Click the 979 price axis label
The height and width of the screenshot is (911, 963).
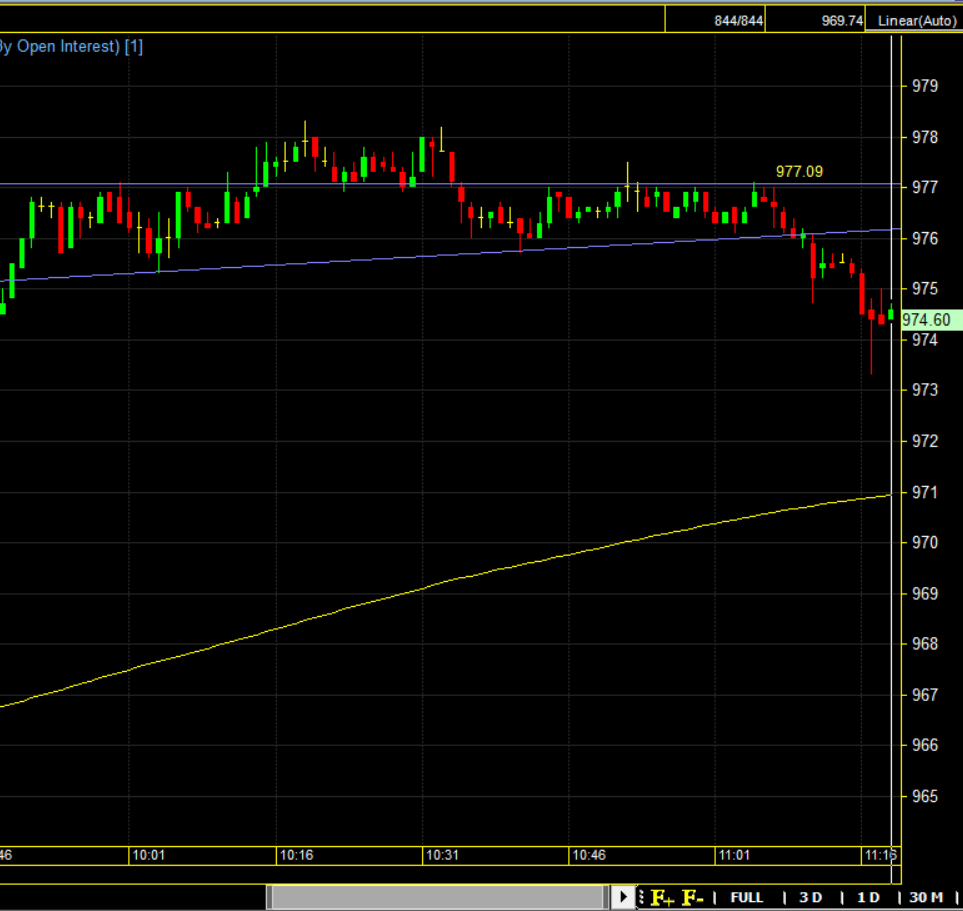pos(925,86)
